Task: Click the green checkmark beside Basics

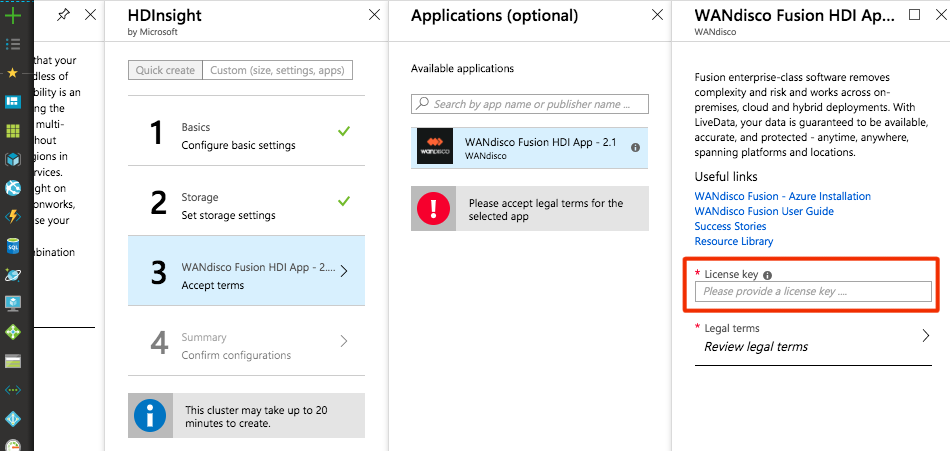Action: coord(344,130)
